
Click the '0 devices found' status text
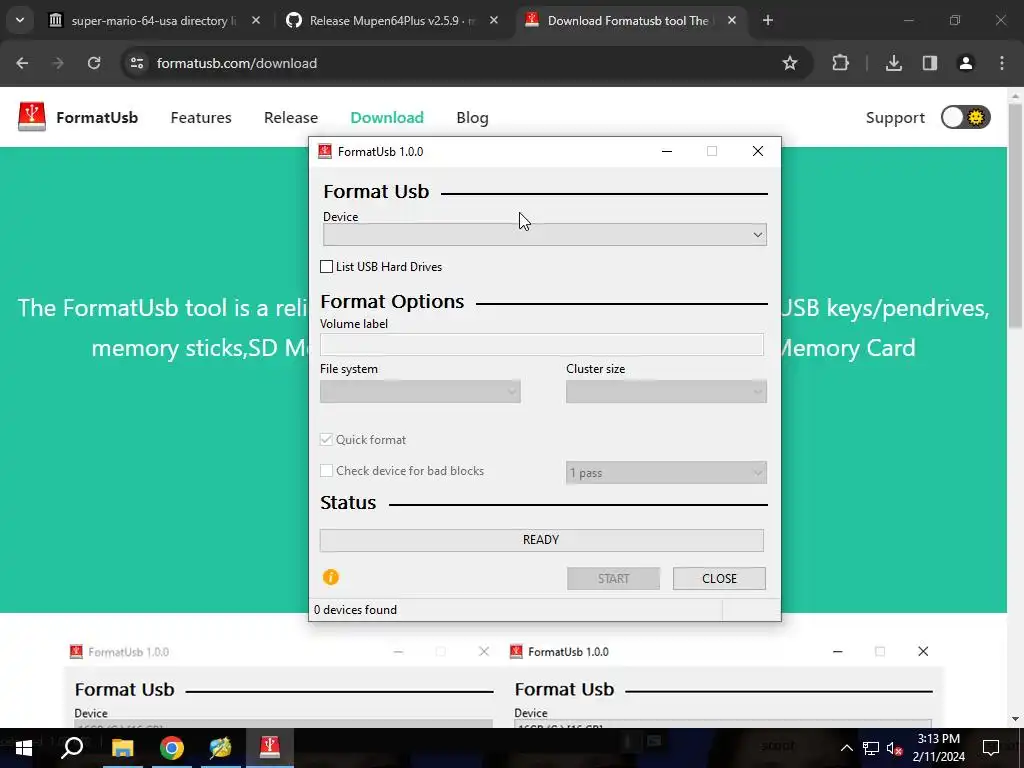pyautogui.click(x=355, y=610)
